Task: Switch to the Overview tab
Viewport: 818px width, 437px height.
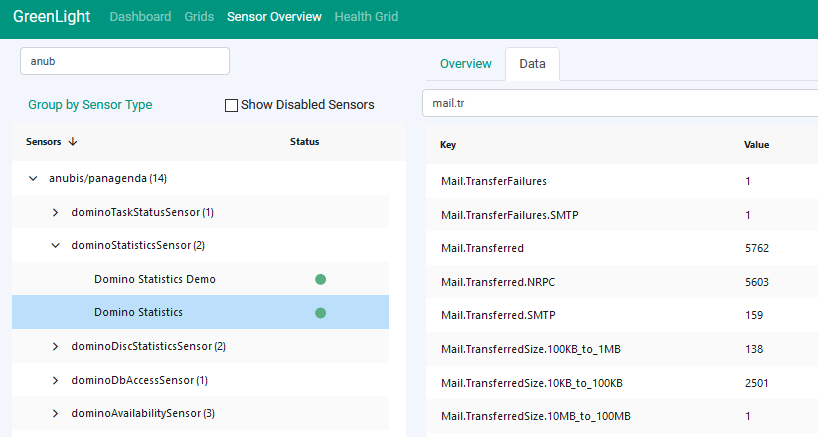Action: tap(466, 64)
